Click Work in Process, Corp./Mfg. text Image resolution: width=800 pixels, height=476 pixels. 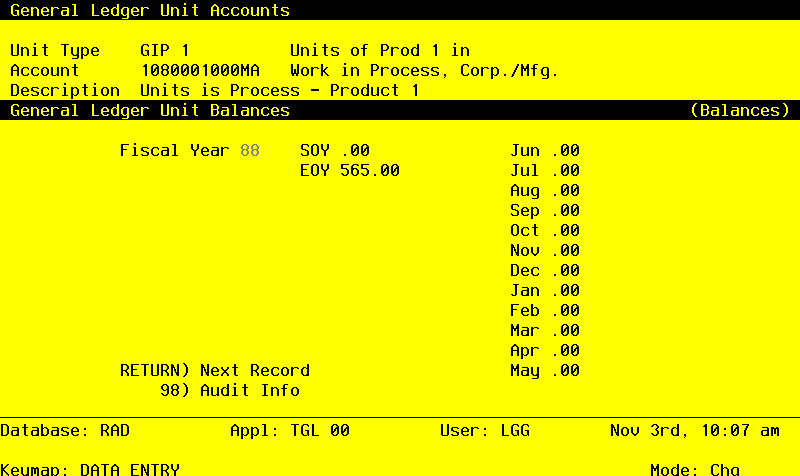coord(424,70)
